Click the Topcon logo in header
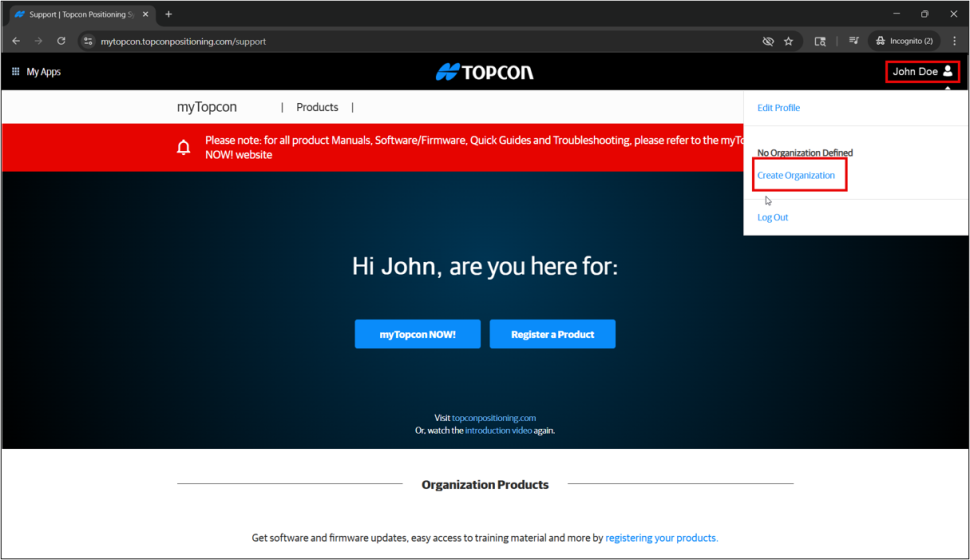The height and width of the screenshot is (560, 970). [x=485, y=72]
